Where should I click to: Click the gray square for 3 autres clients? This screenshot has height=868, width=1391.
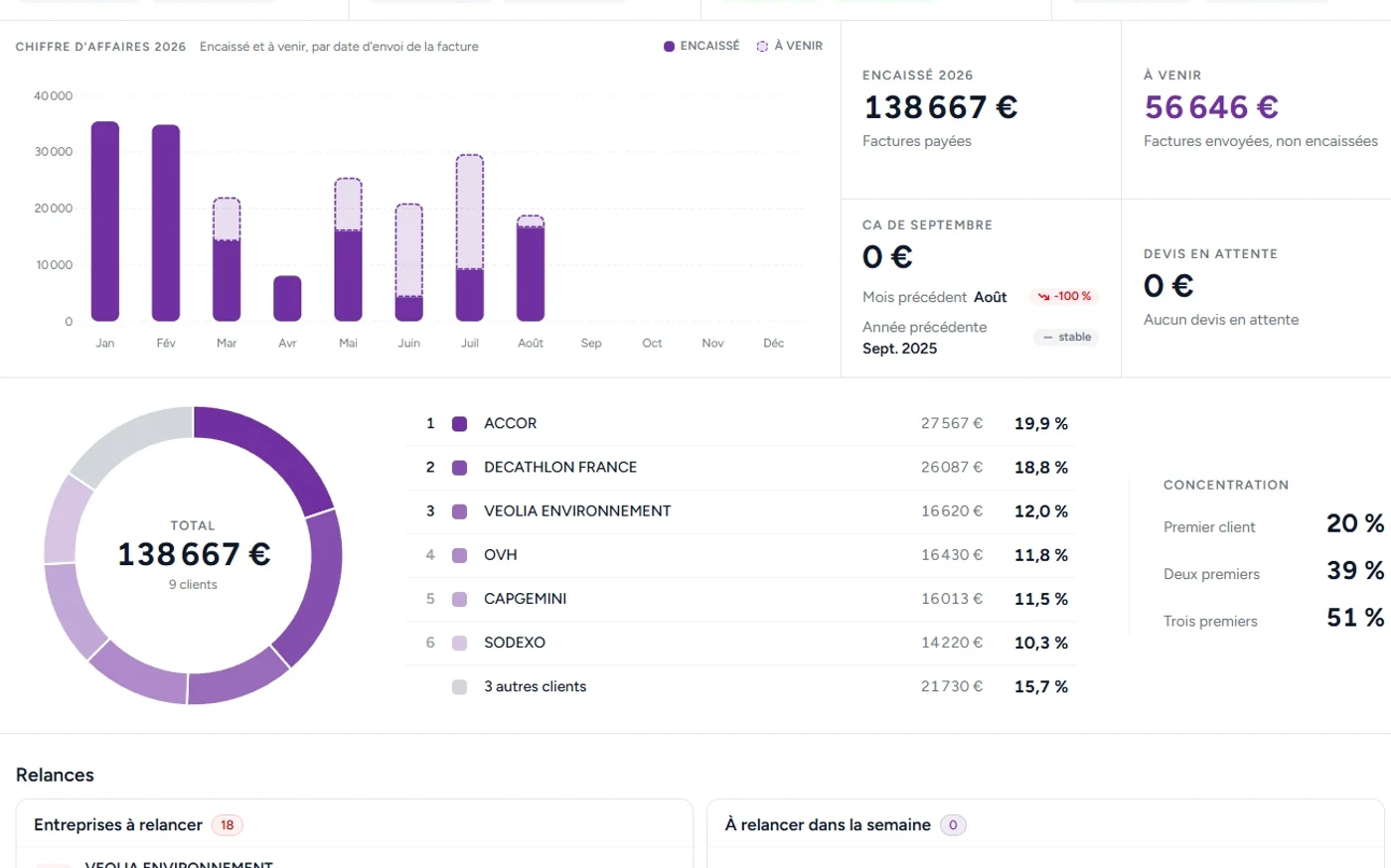click(x=459, y=686)
